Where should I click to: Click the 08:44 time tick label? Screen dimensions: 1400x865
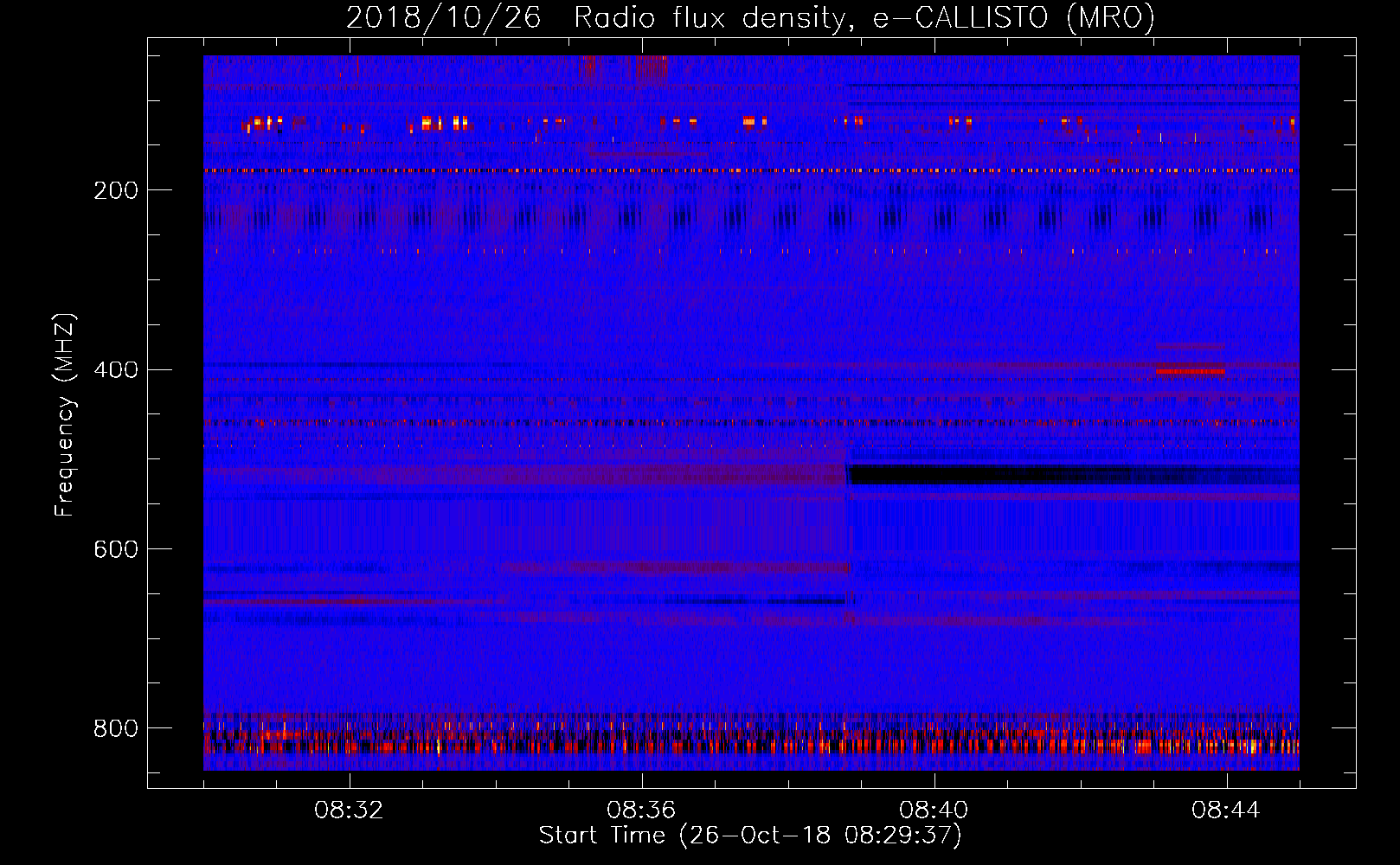(x=1227, y=811)
